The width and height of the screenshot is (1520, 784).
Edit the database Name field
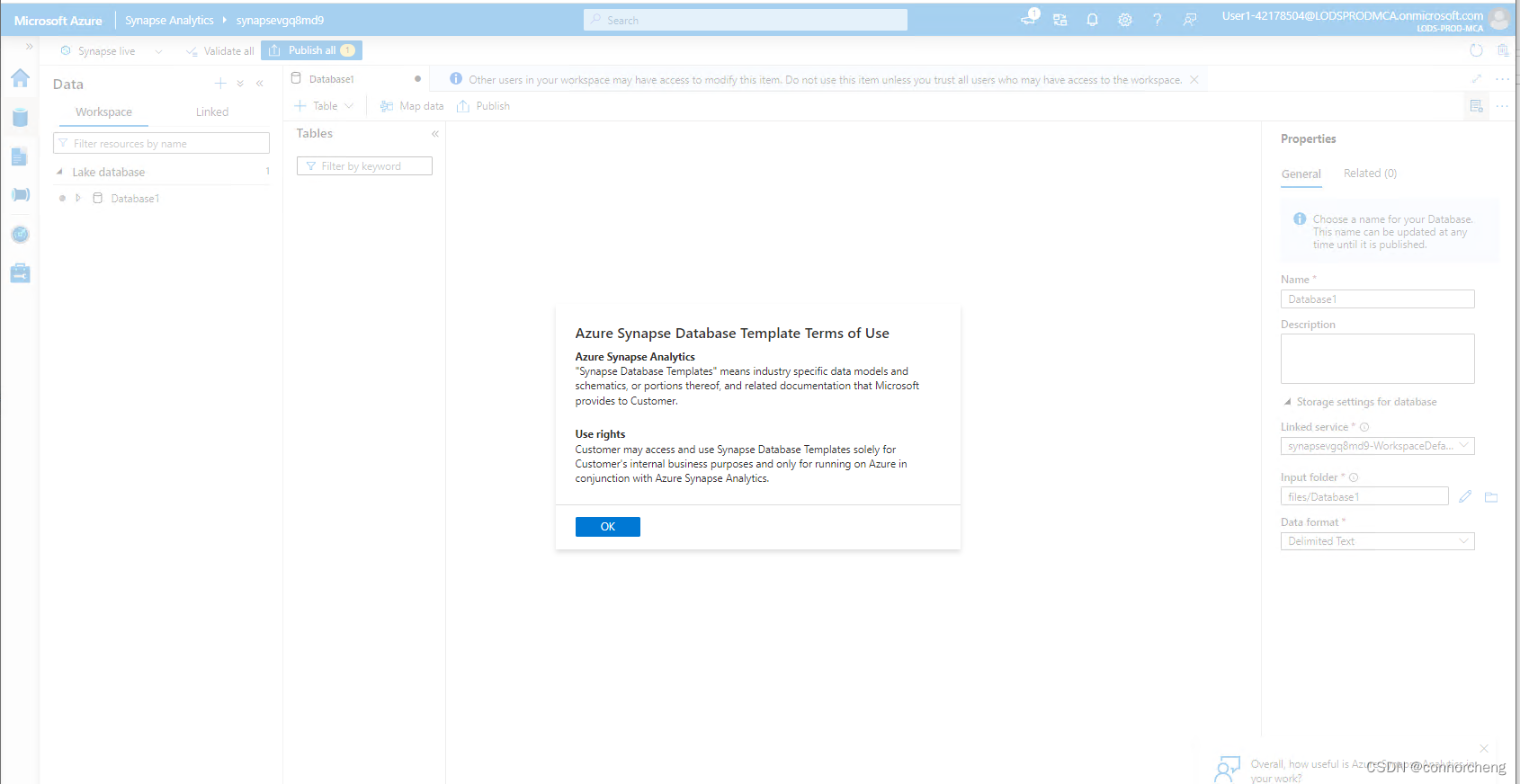point(1378,299)
